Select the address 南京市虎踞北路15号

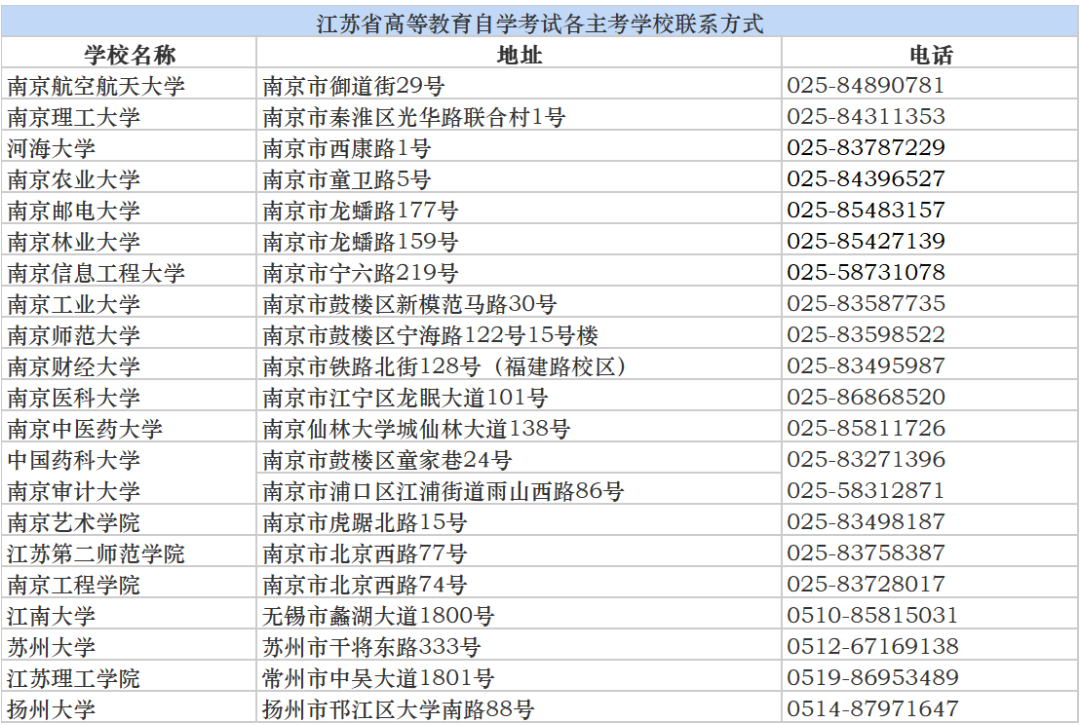tap(364, 522)
